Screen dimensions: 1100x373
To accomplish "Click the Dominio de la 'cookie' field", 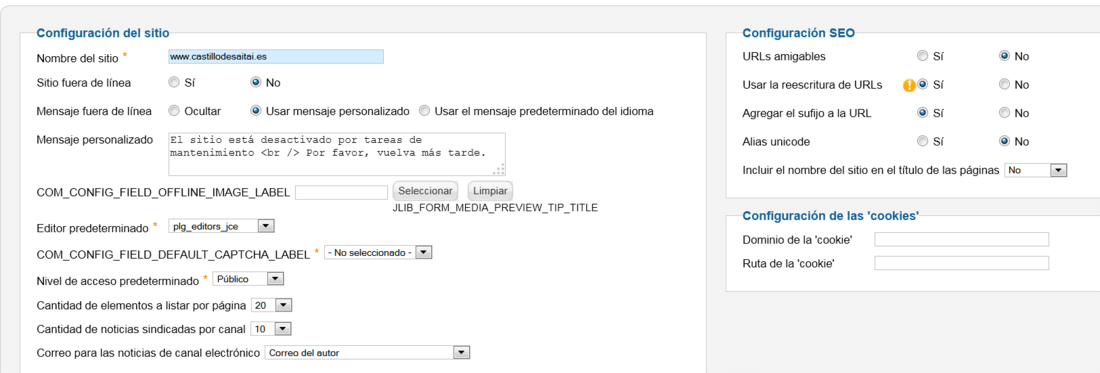I will tap(961, 240).
